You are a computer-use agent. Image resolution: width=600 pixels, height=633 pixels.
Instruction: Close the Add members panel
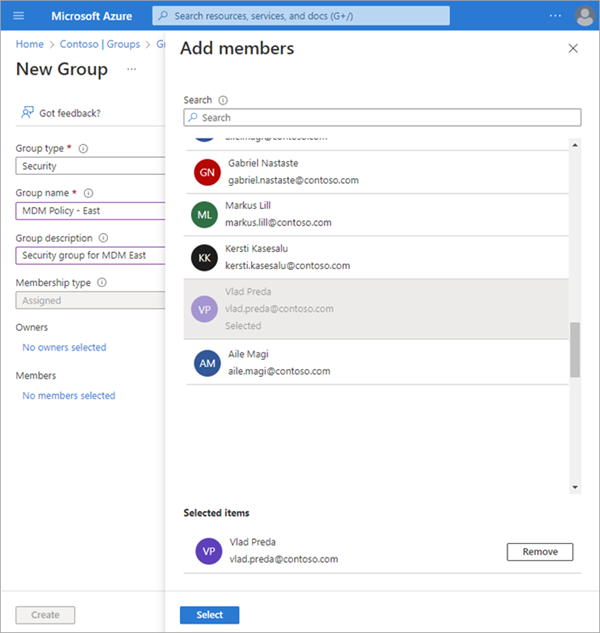[x=573, y=48]
